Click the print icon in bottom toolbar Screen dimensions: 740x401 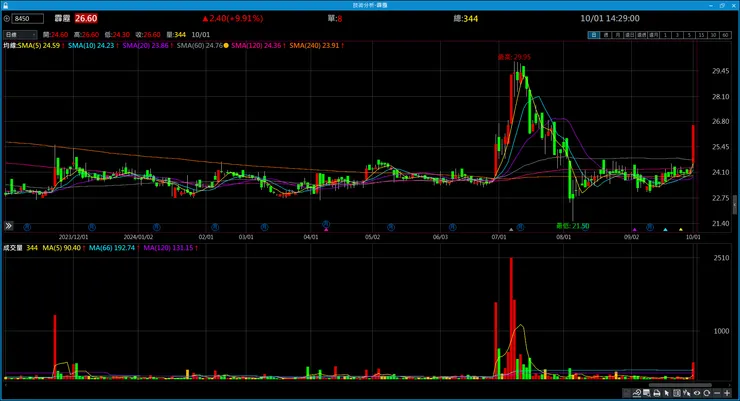pos(656,393)
